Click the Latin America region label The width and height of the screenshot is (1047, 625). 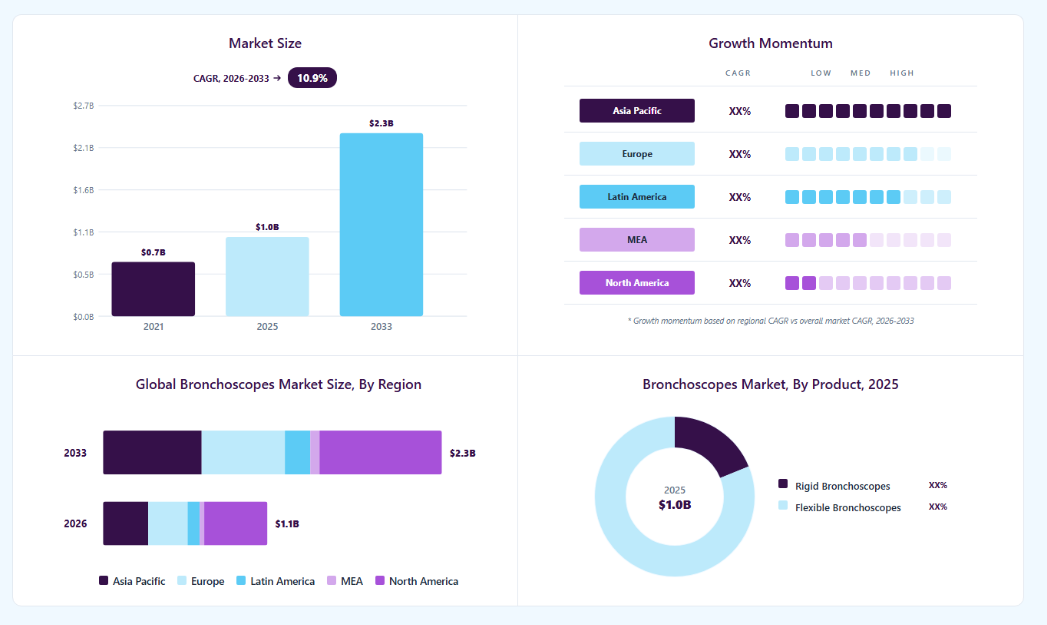tap(637, 197)
